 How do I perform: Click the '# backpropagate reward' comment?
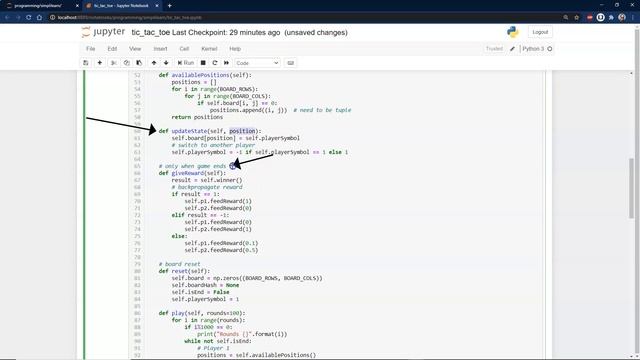[x=207, y=187]
